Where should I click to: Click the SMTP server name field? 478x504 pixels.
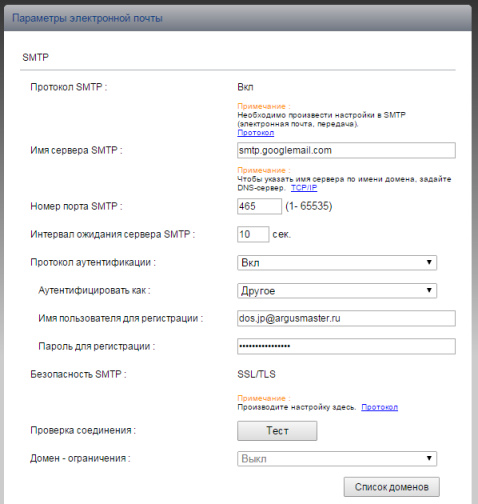(346, 150)
